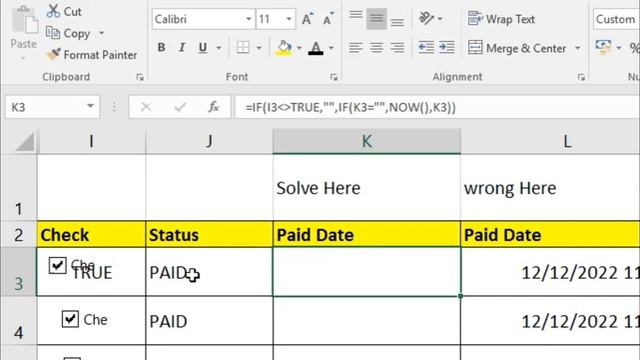Decrease cell indent
This screenshot has width=640, height=360.
click(426, 48)
